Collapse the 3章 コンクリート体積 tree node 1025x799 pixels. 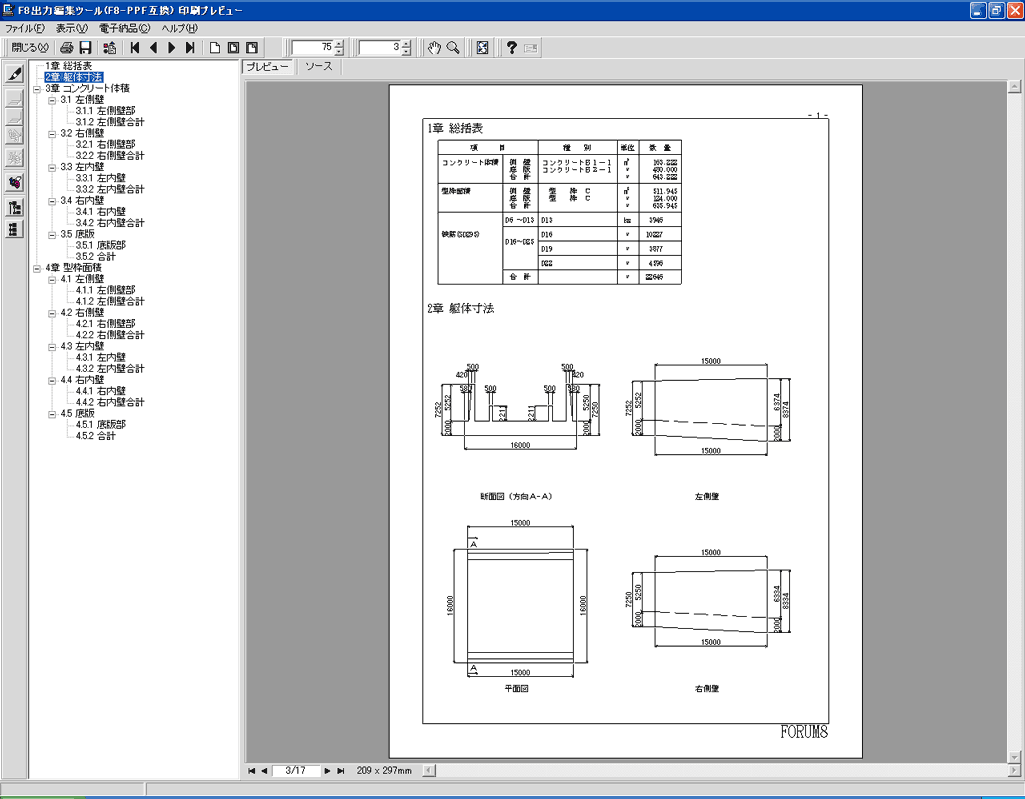pos(37,89)
